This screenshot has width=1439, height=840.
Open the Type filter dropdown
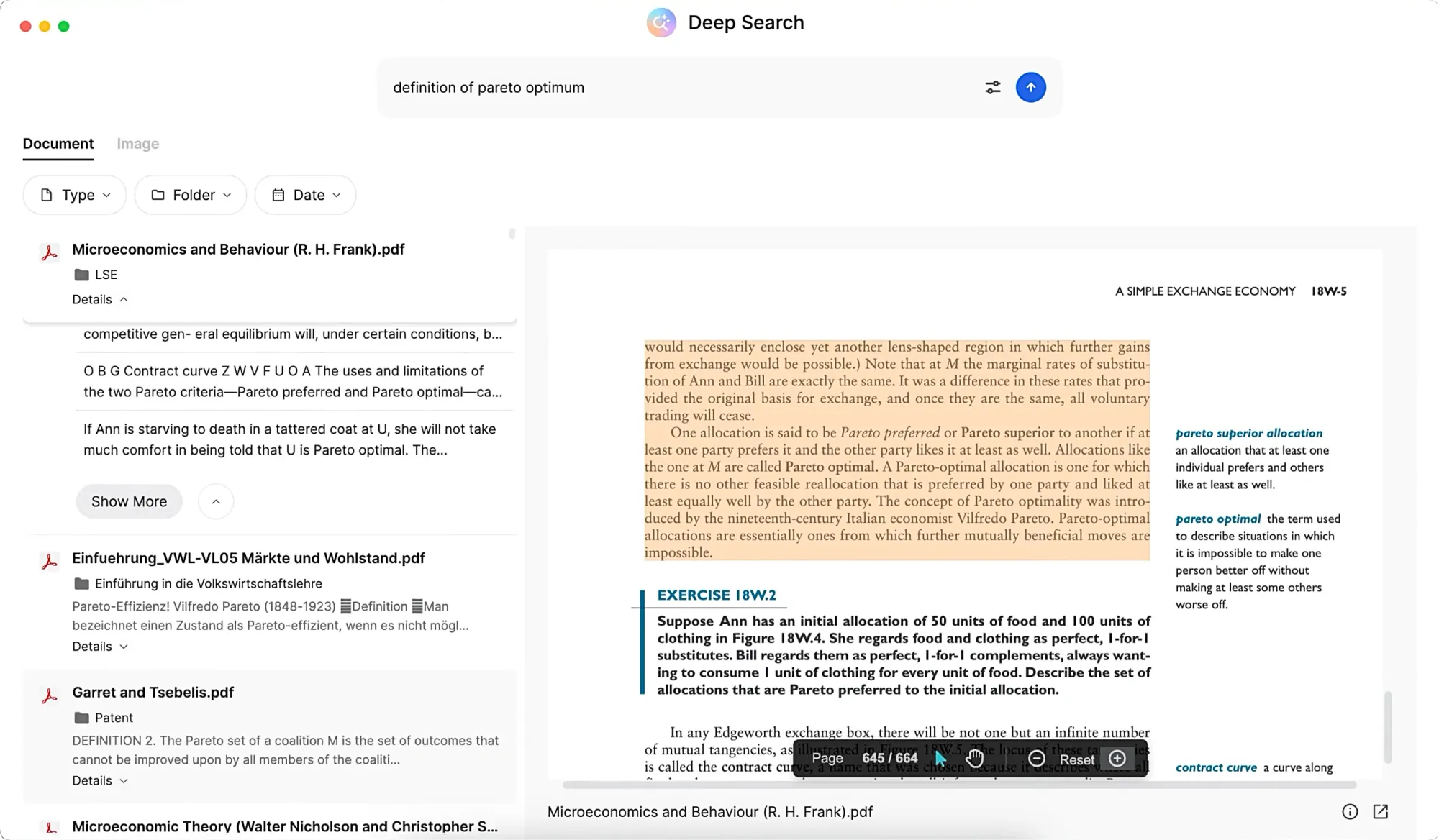[75, 195]
